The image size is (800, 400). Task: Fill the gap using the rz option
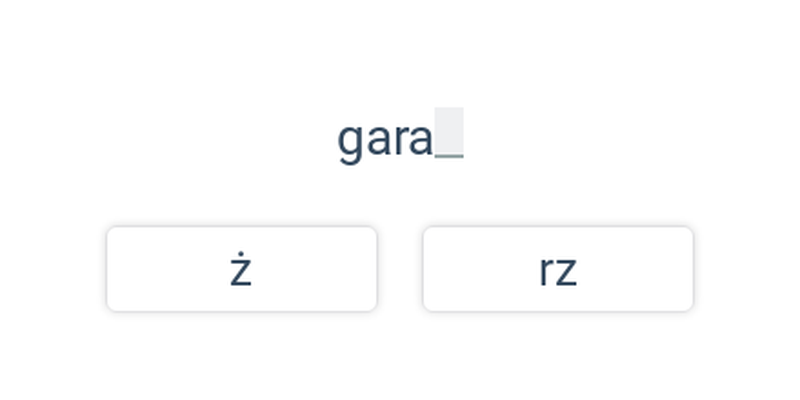tap(558, 269)
